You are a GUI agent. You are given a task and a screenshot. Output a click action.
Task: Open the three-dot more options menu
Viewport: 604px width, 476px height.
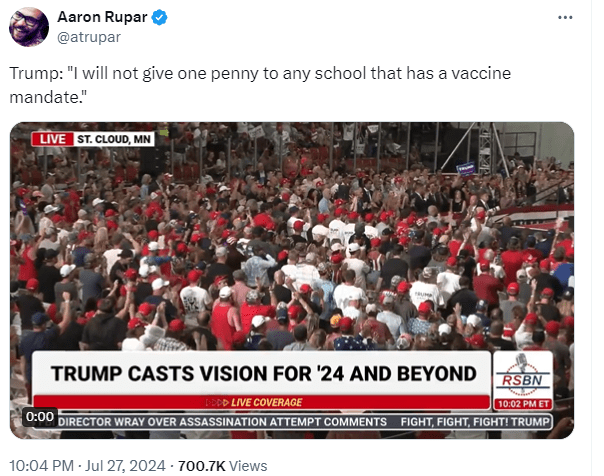[x=565, y=17]
